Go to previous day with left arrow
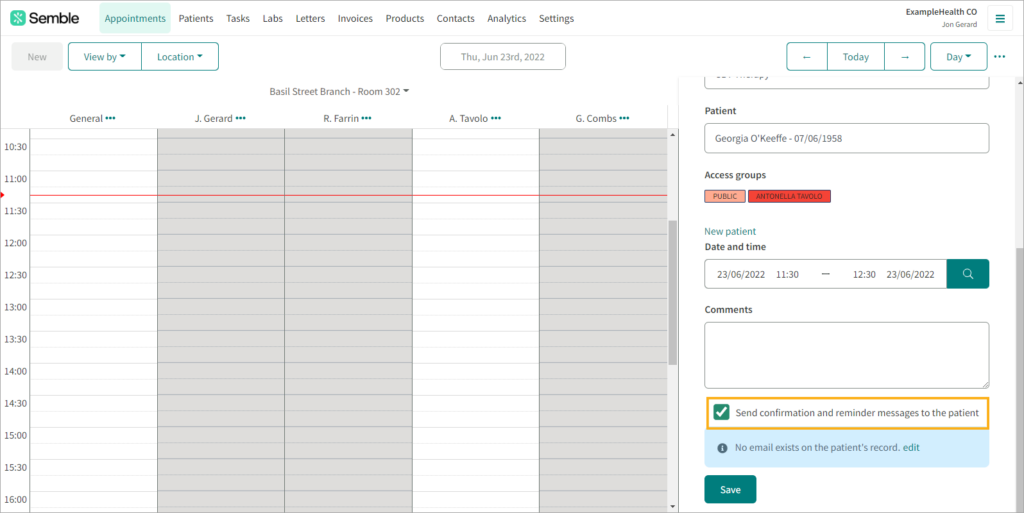1024x513 pixels. tap(807, 57)
